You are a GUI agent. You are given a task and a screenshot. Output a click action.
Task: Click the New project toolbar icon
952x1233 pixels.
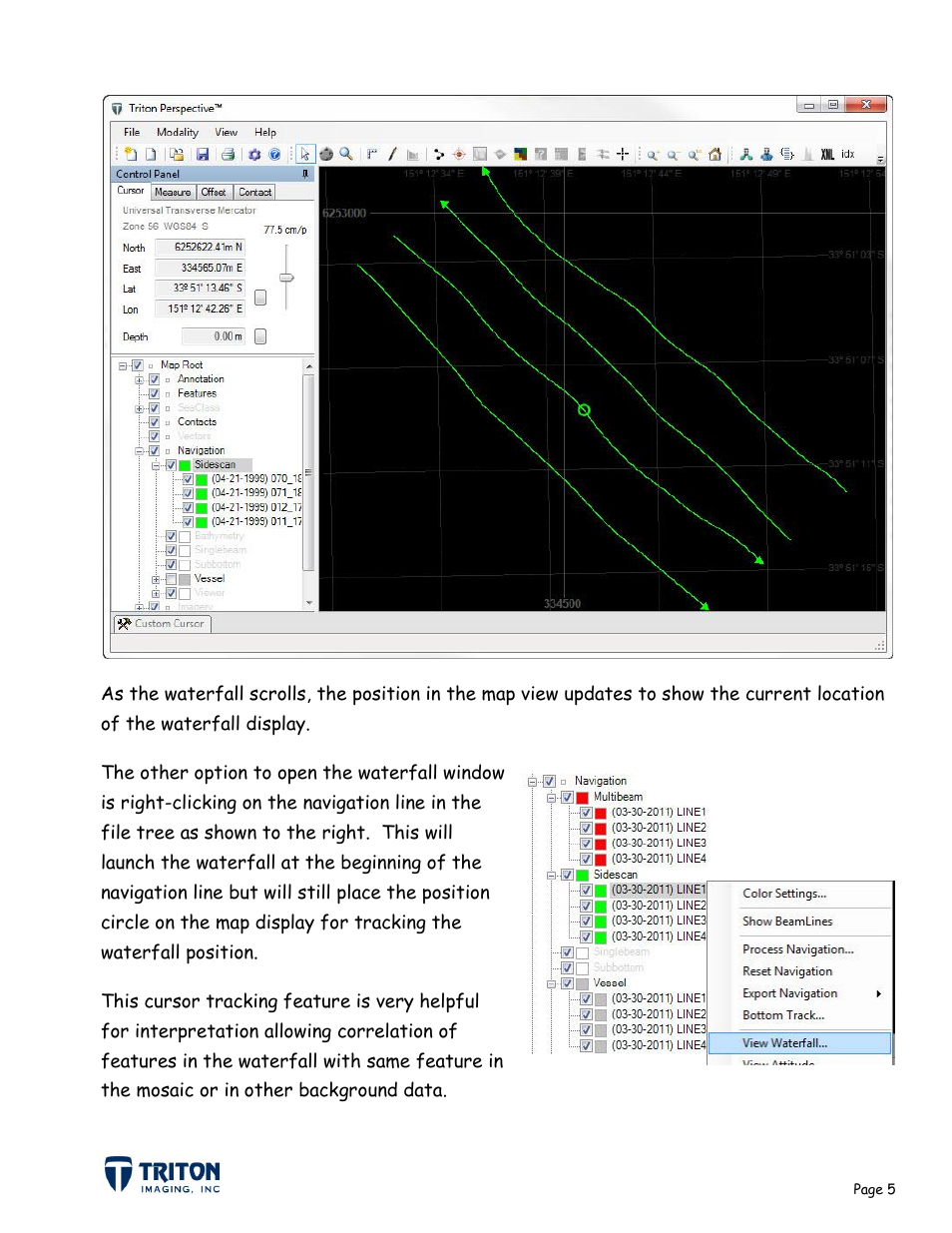(x=130, y=154)
